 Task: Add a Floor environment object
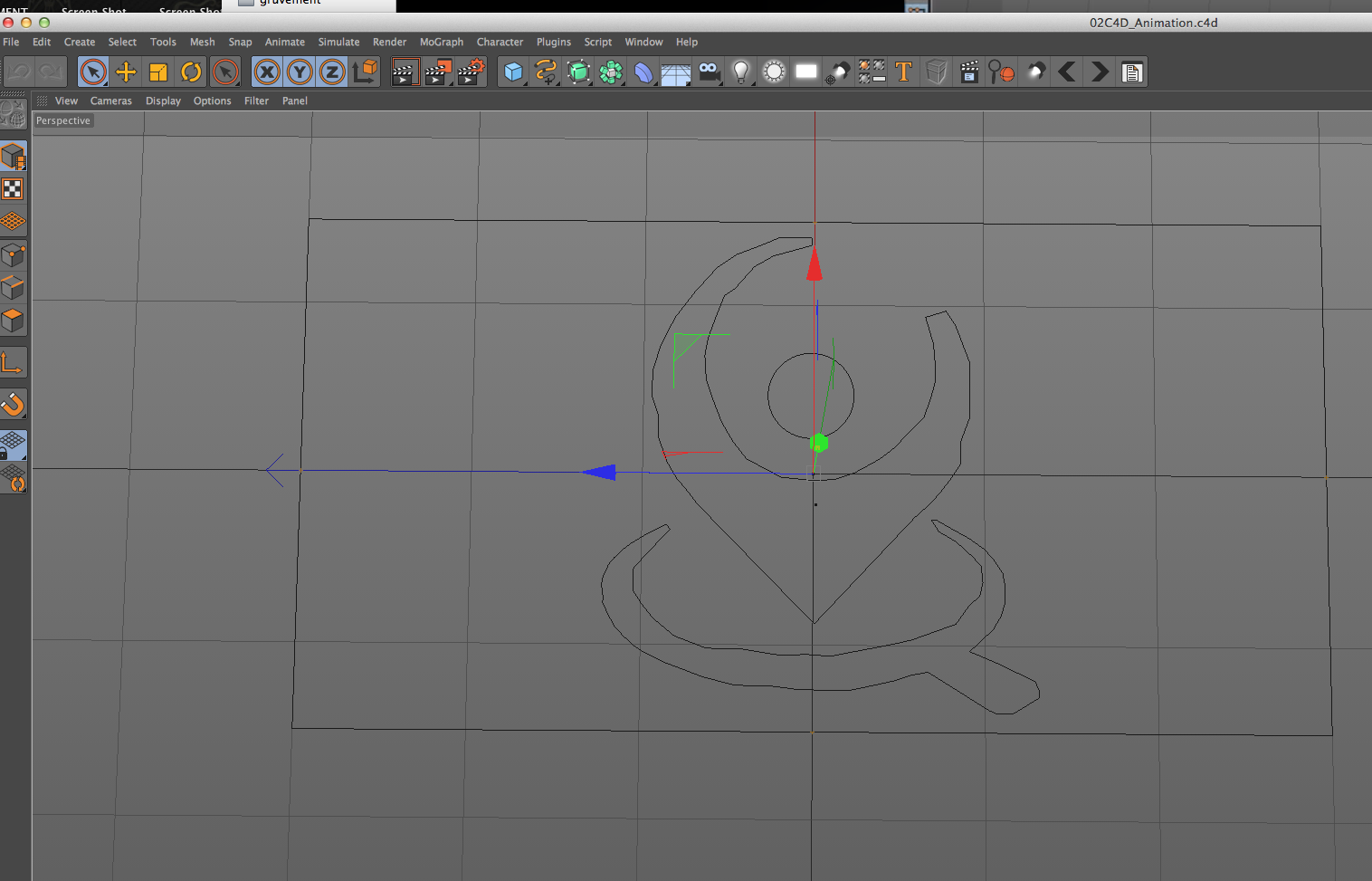[x=676, y=72]
